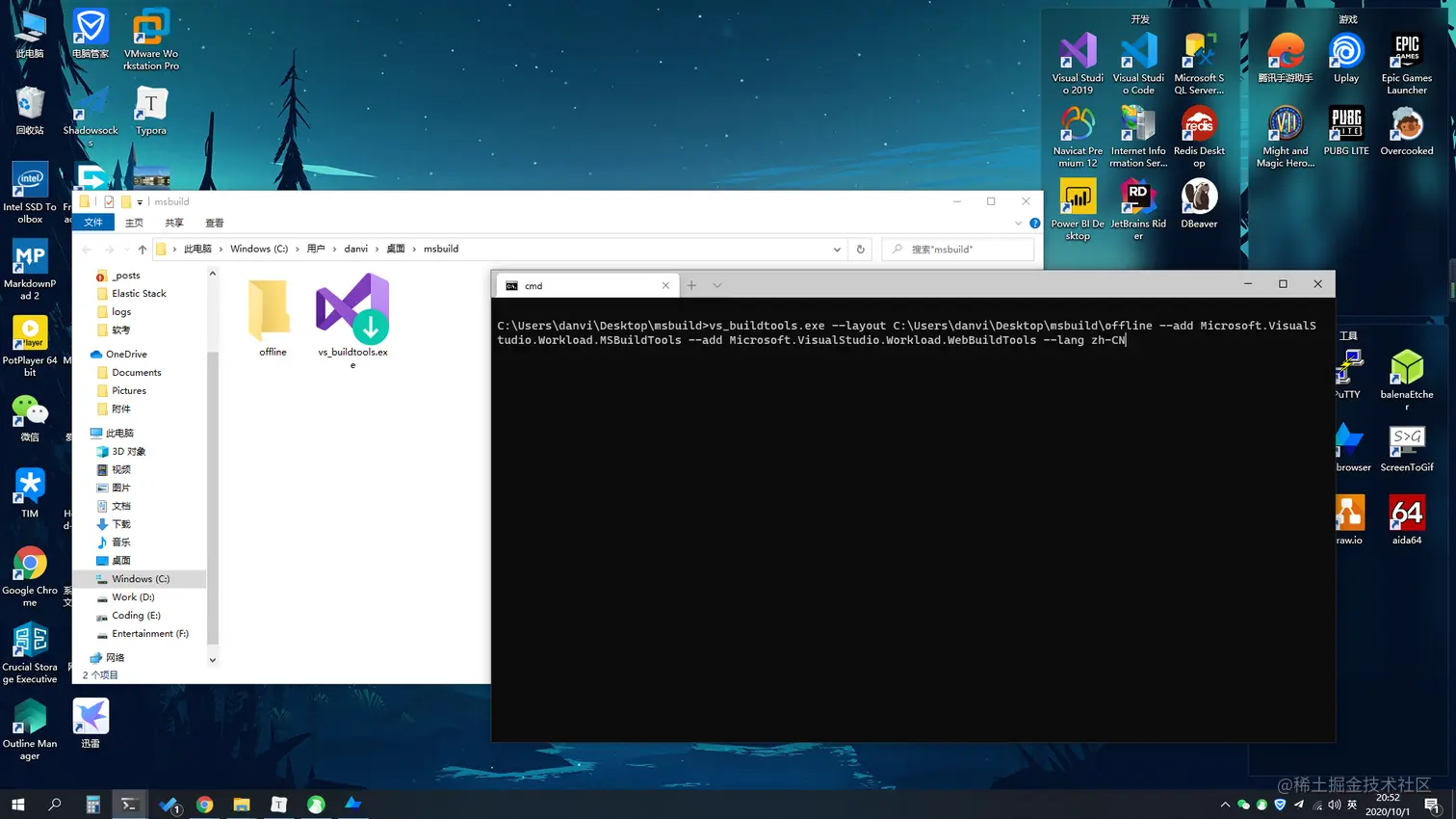Open the DBeaver desktop shortcut
The width and height of the screenshot is (1456, 819).
click(x=1199, y=203)
